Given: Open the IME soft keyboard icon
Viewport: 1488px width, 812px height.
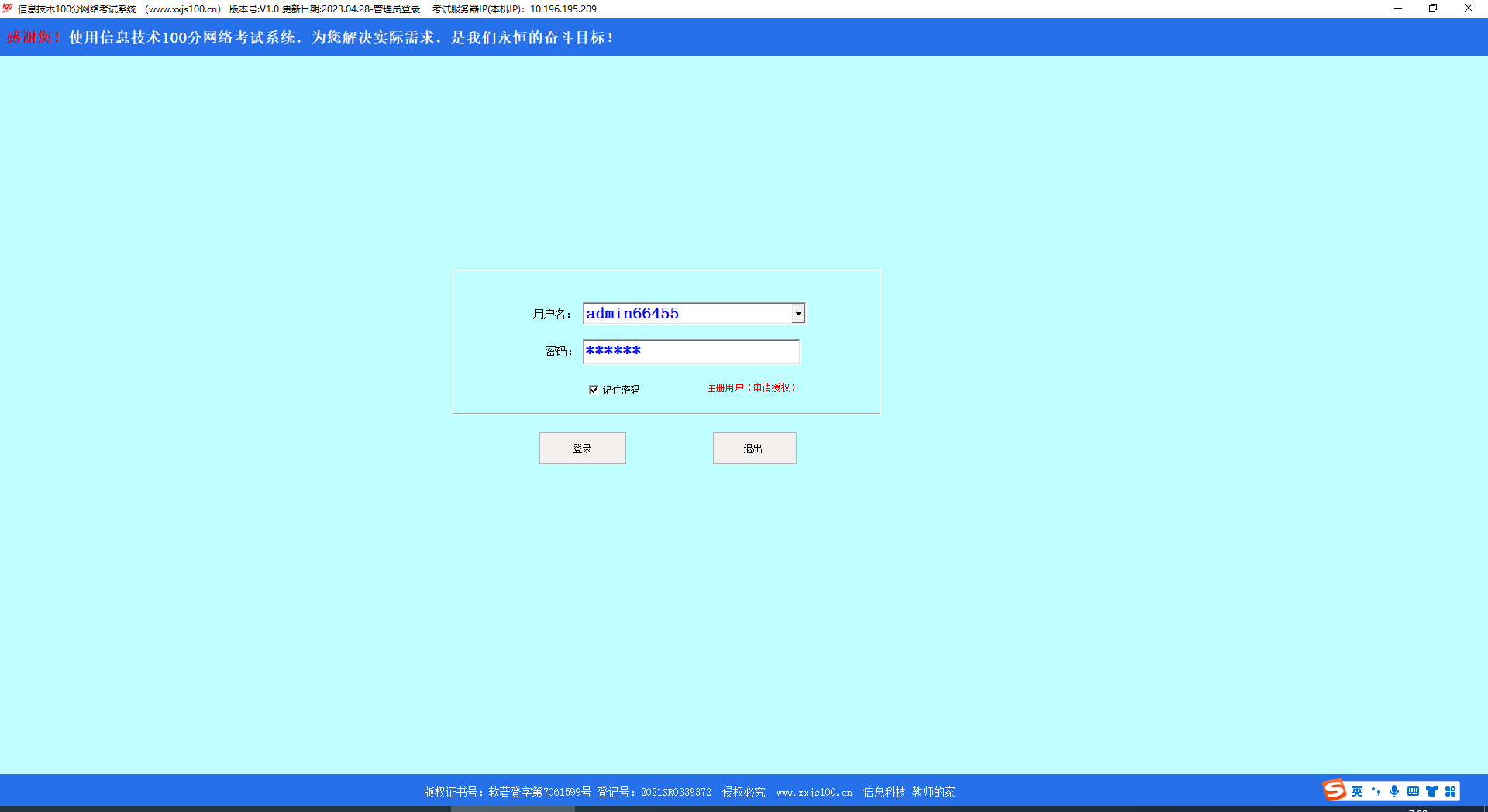Looking at the screenshot, I should tap(1413, 791).
